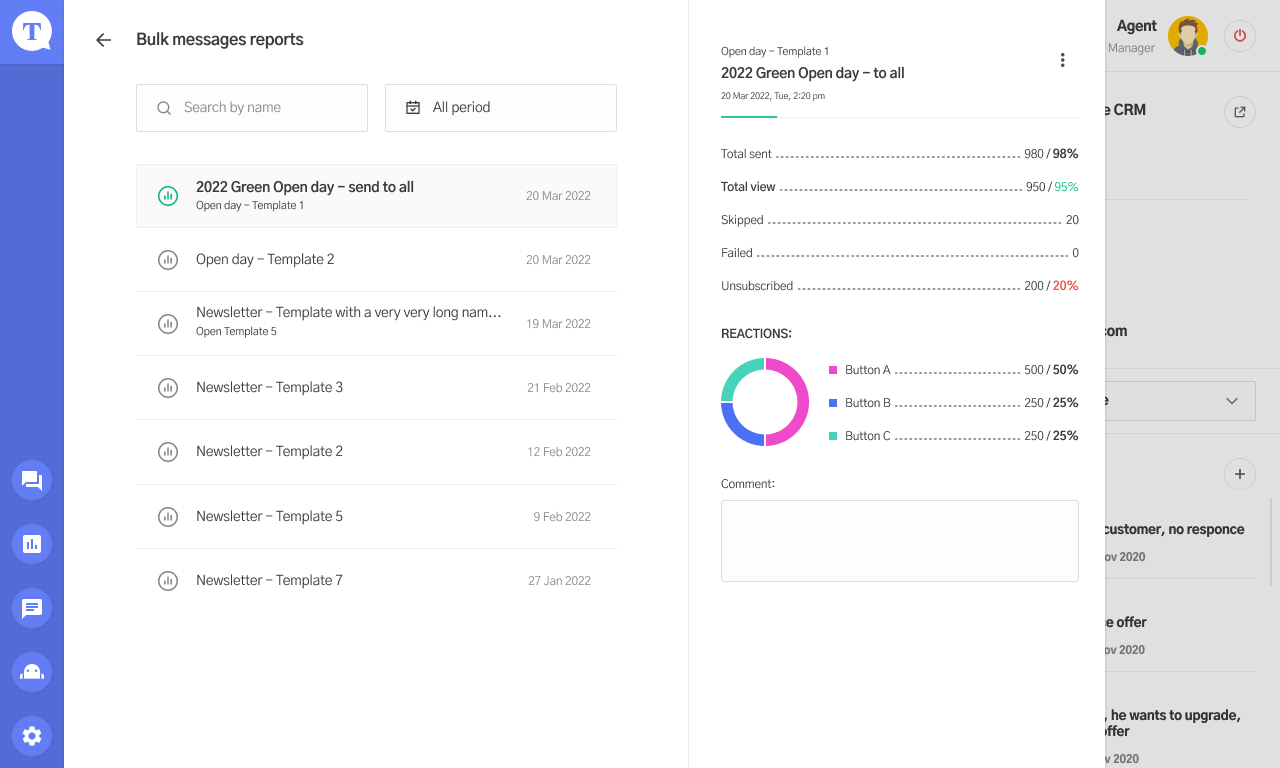Click chart icon of Newsletter – Template 3
This screenshot has height=768, width=1280.
point(168,388)
